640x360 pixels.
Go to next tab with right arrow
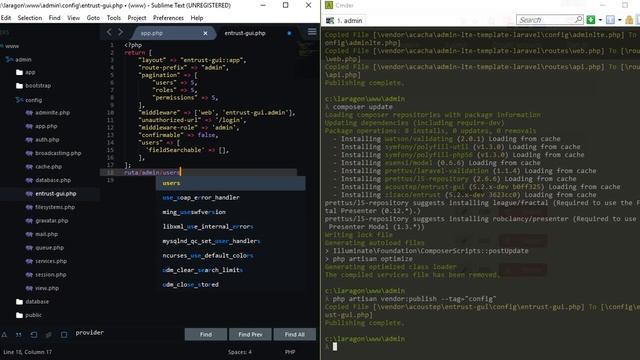[120, 32]
